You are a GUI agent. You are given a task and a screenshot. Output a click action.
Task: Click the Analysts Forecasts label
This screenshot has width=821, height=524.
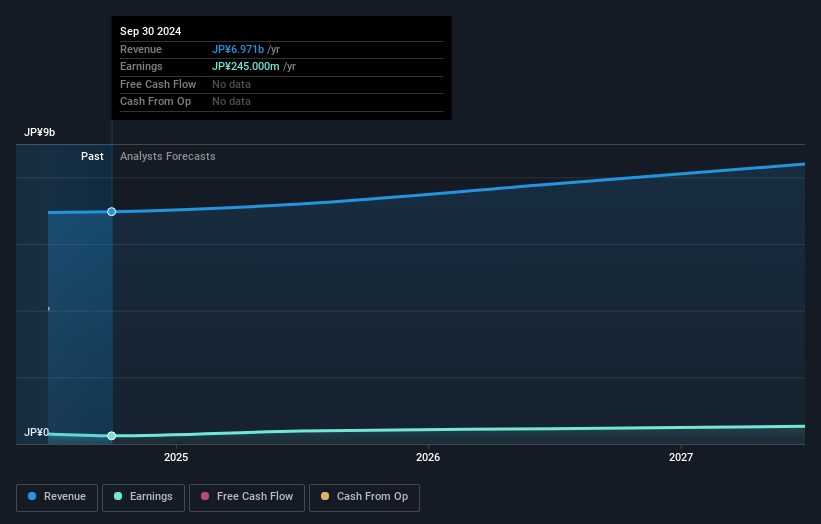tap(168, 156)
